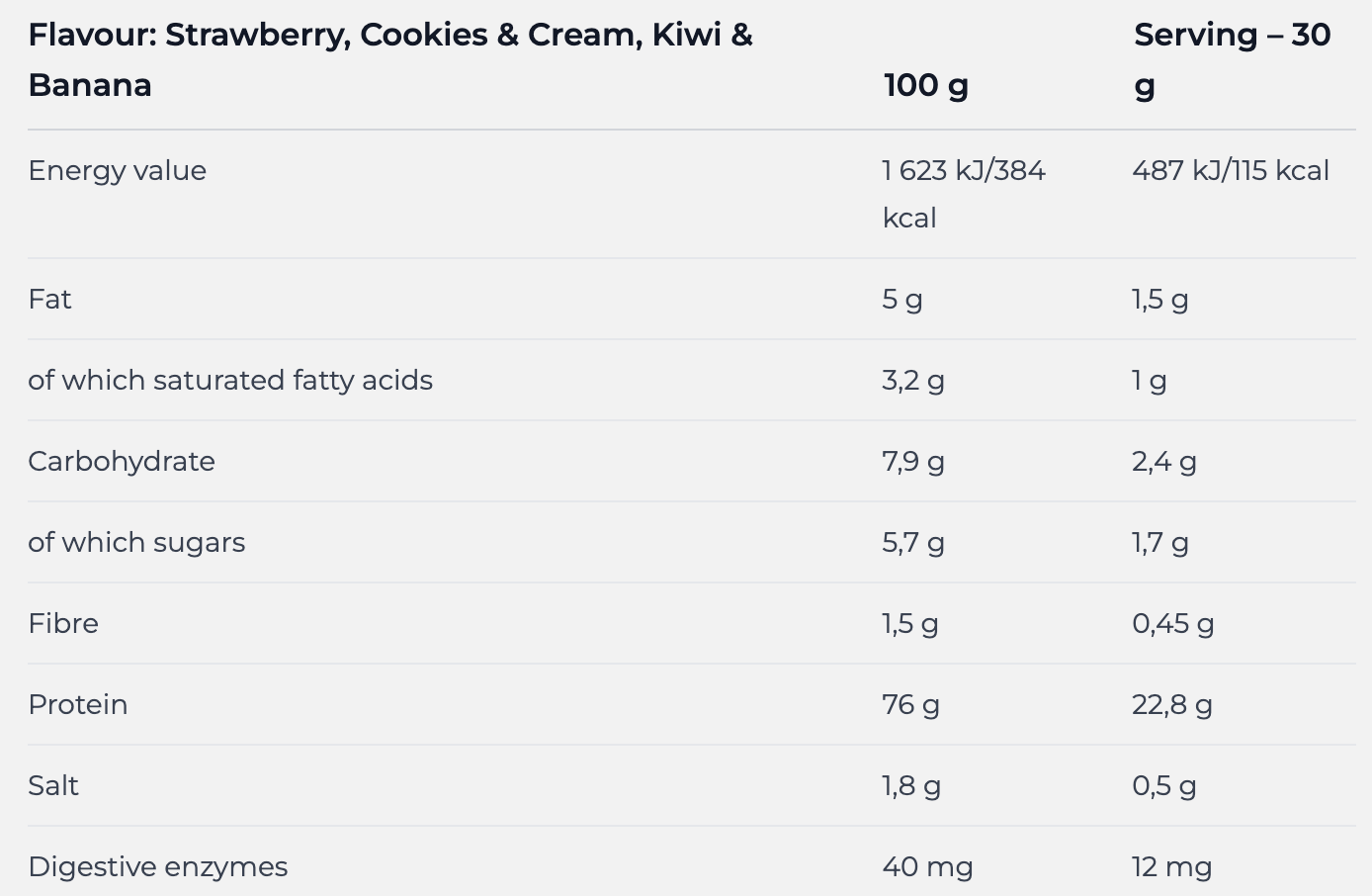Viewport: 1372px width, 896px height.
Task: Select the of which sugars label
Action: point(136,542)
